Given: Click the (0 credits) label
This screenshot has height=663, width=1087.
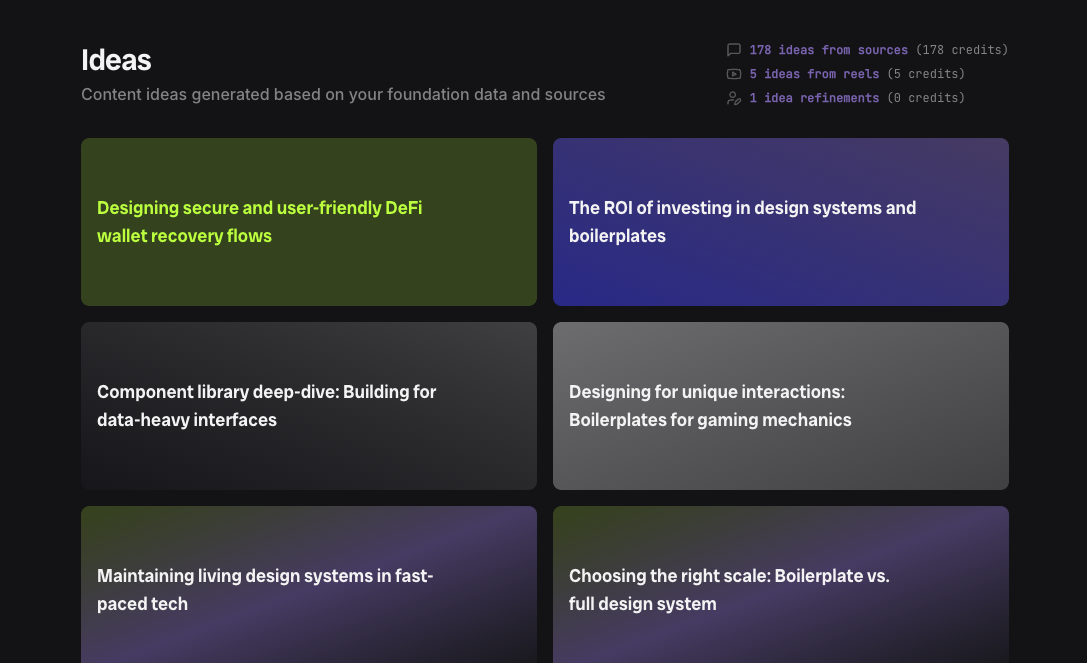Looking at the screenshot, I should (925, 98).
